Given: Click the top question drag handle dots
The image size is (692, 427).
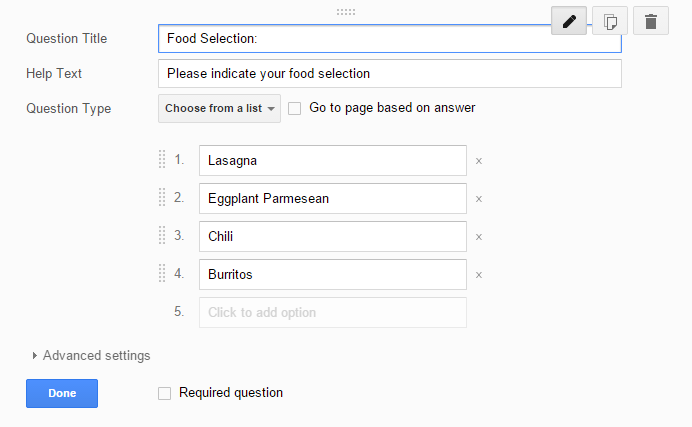Looking at the screenshot, I should [x=346, y=12].
